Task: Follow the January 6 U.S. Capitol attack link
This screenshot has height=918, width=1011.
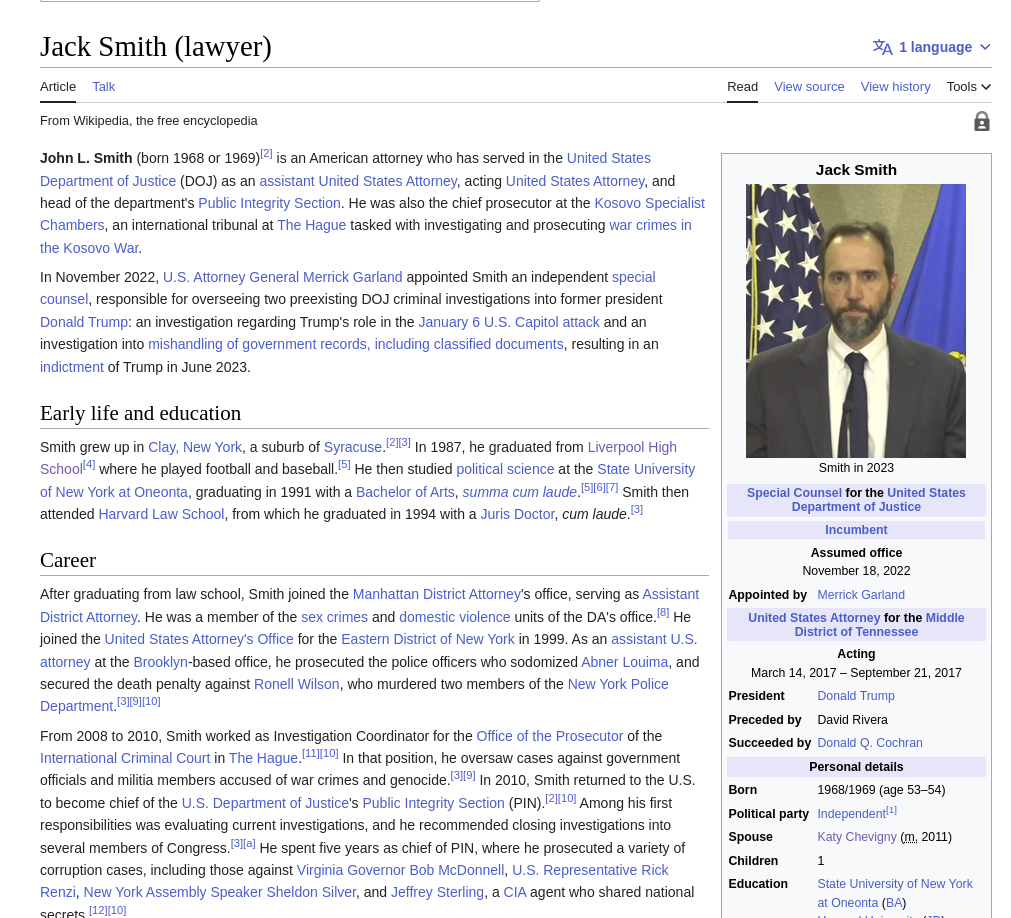Action: tap(509, 322)
